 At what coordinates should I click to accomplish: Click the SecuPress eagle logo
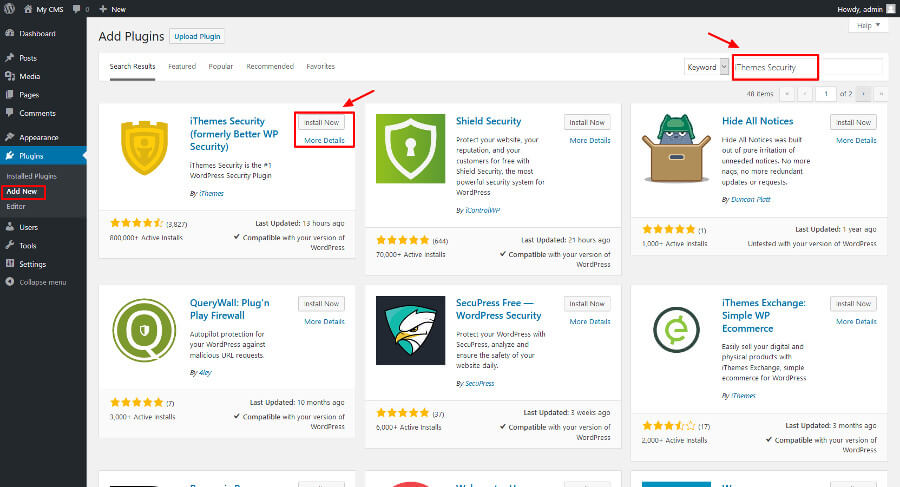tap(410, 330)
